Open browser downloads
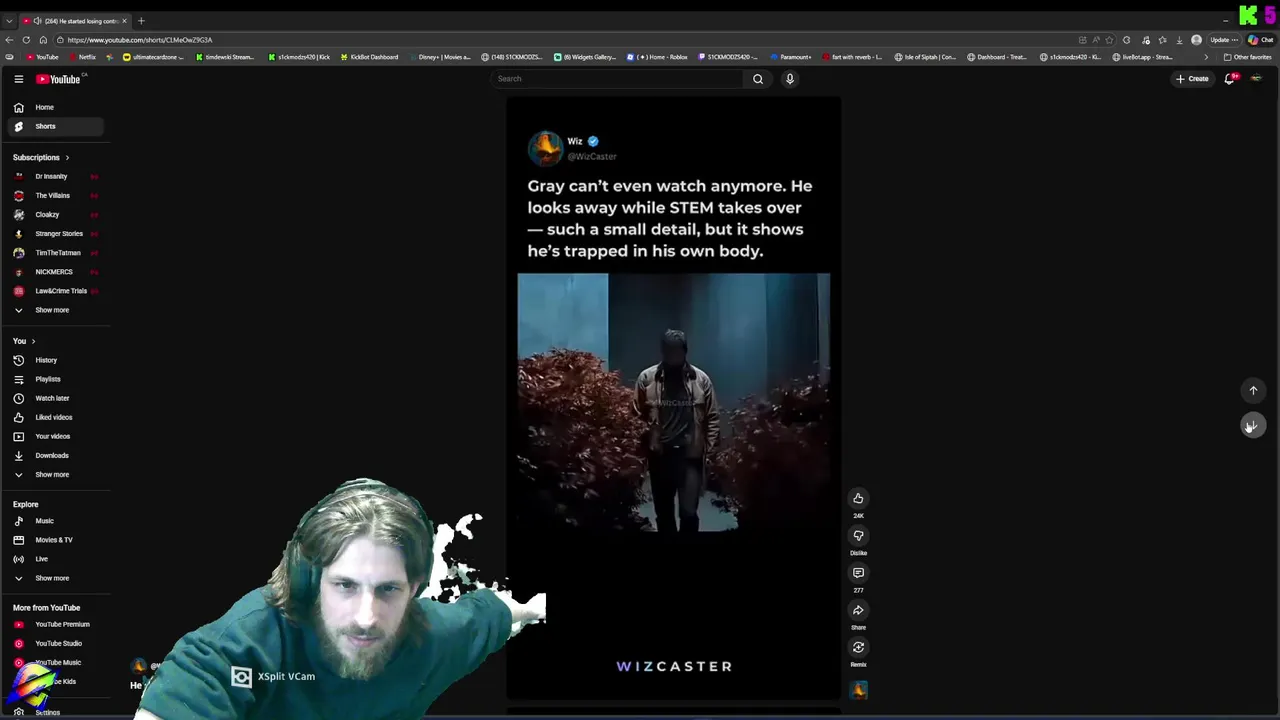 pyautogui.click(x=1179, y=40)
